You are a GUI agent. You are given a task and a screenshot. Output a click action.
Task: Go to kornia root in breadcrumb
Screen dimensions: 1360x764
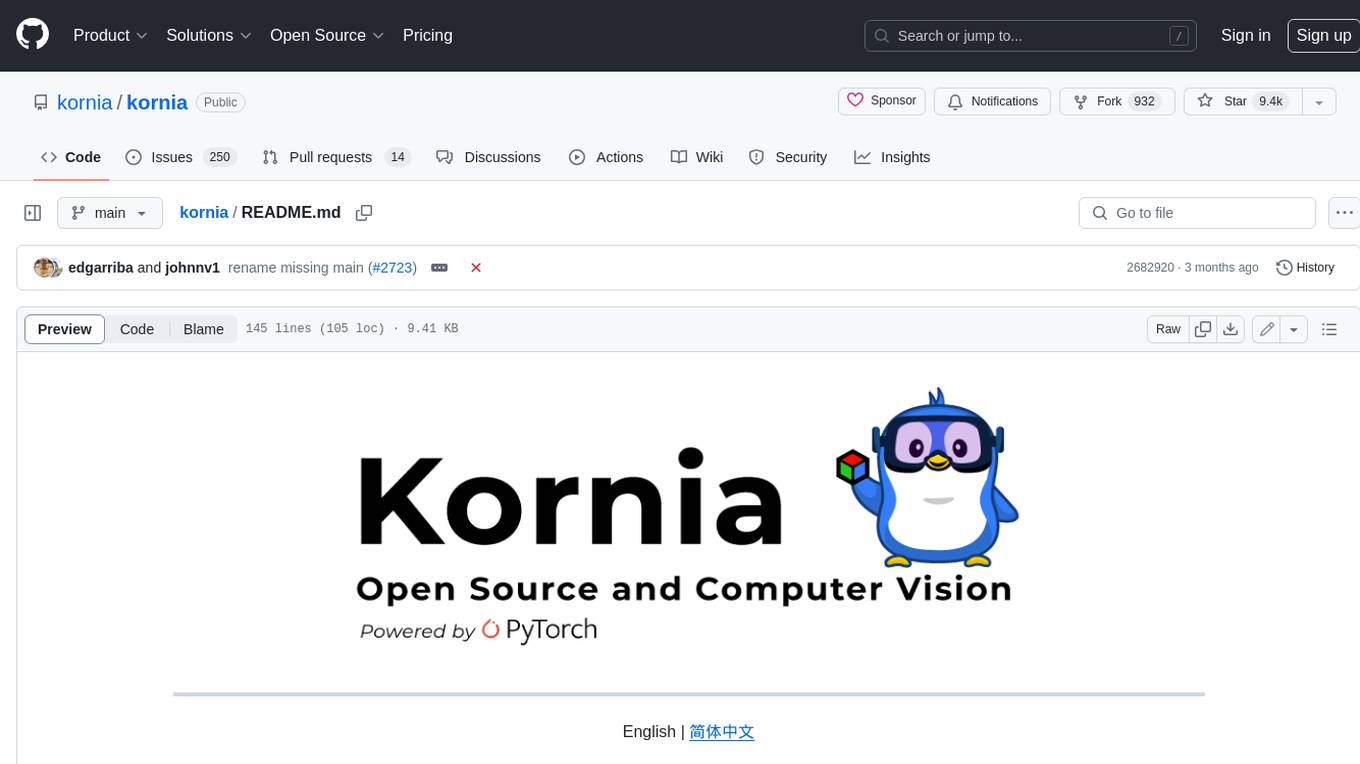pyautogui.click(x=204, y=212)
